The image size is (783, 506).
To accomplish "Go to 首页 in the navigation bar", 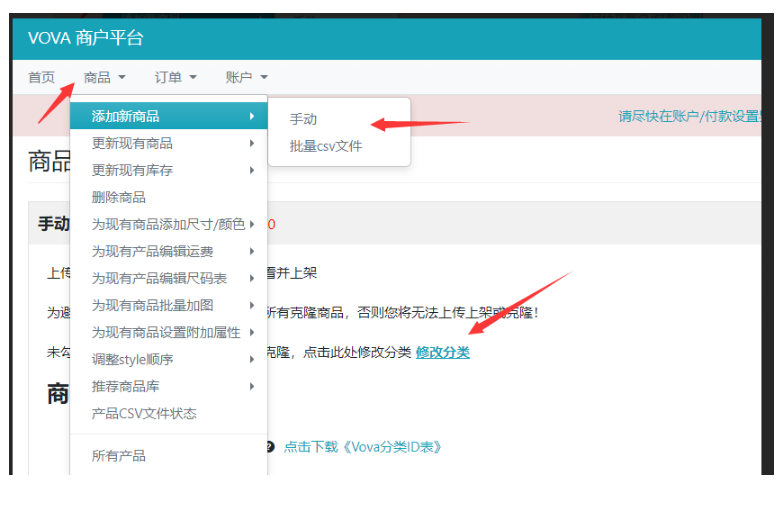I will [x=41, y=77].
